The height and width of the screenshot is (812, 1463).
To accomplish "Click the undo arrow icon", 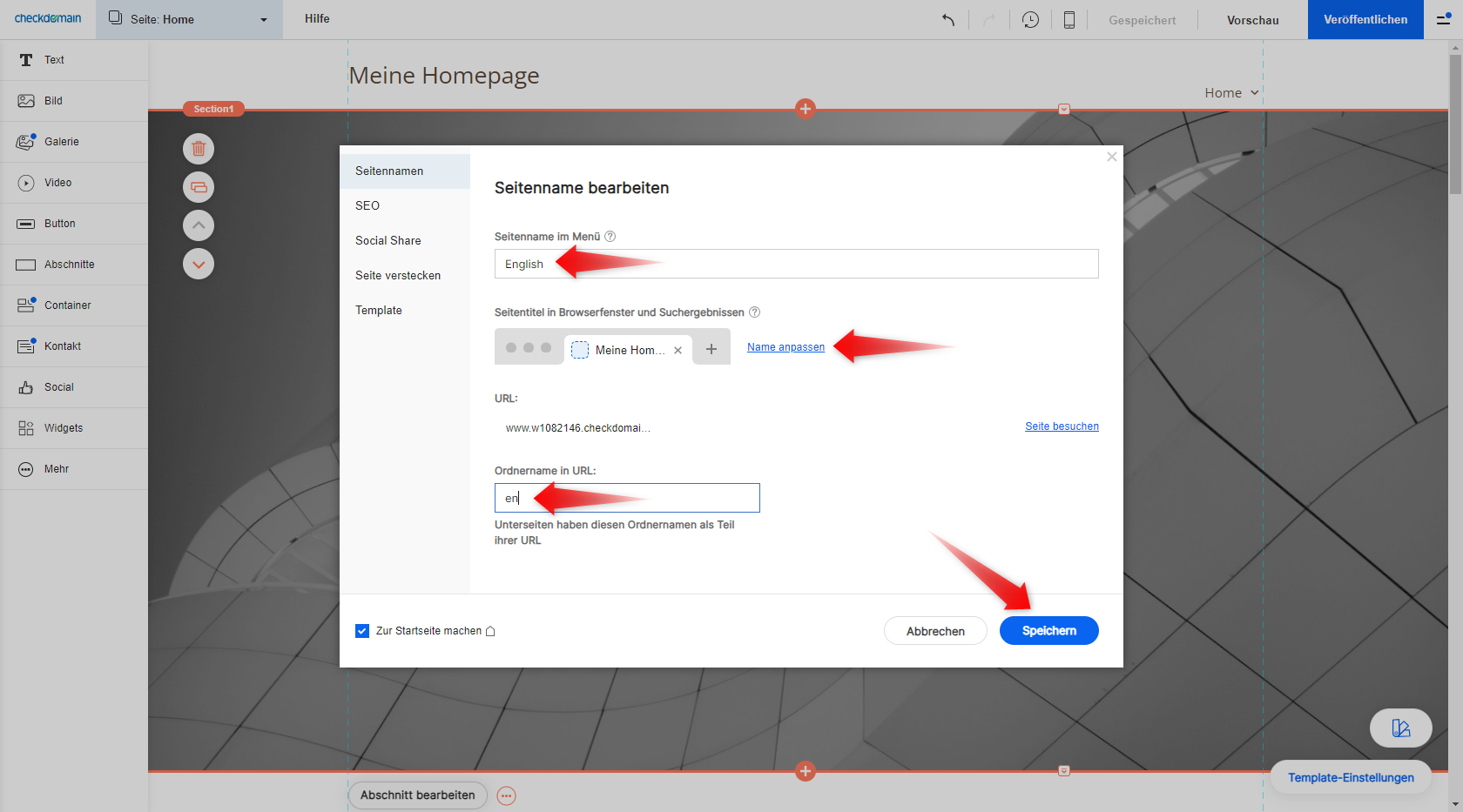I will pos(948,20).
